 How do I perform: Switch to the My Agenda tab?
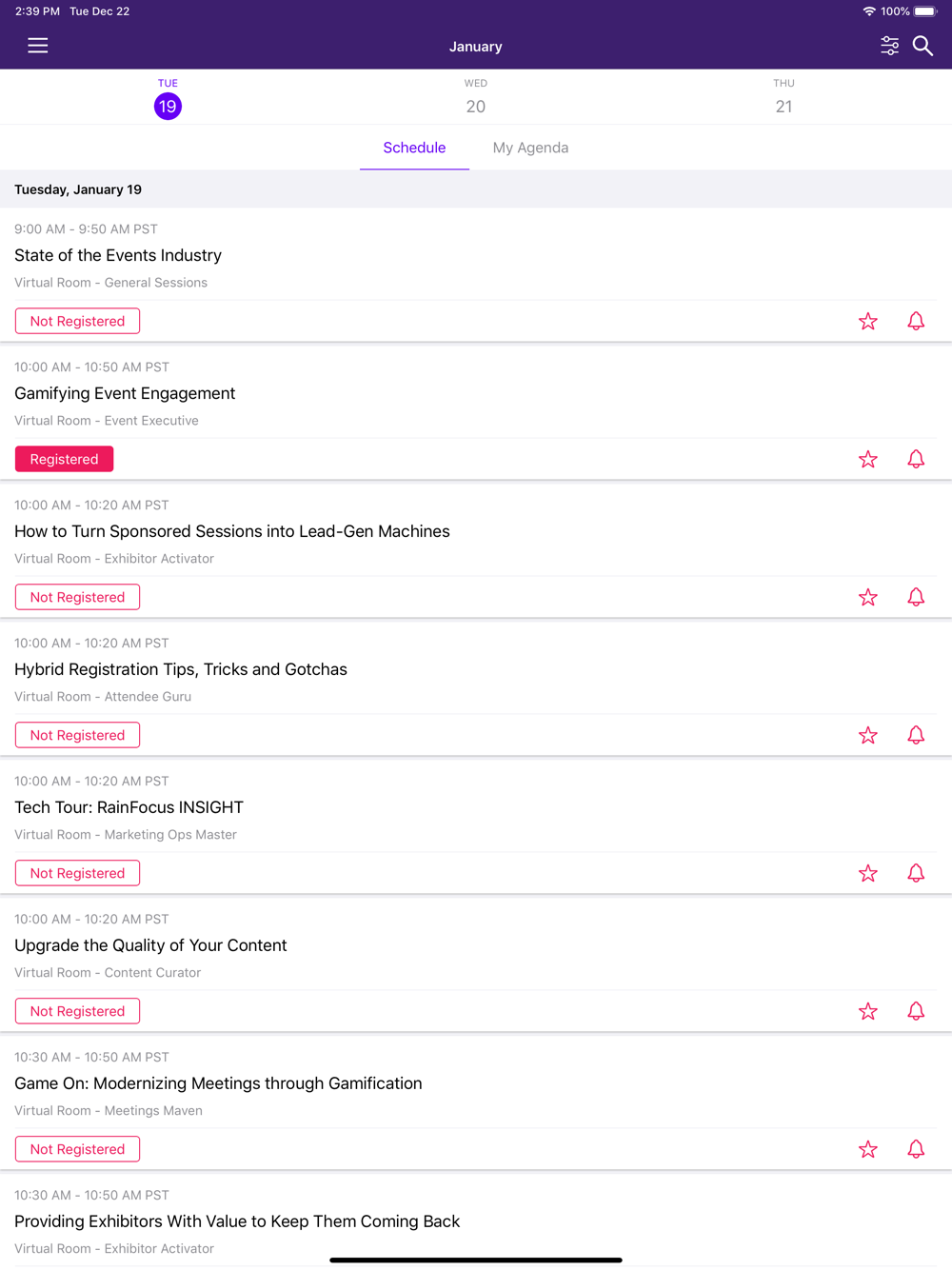pyautogui.click(x=530, y=148)
